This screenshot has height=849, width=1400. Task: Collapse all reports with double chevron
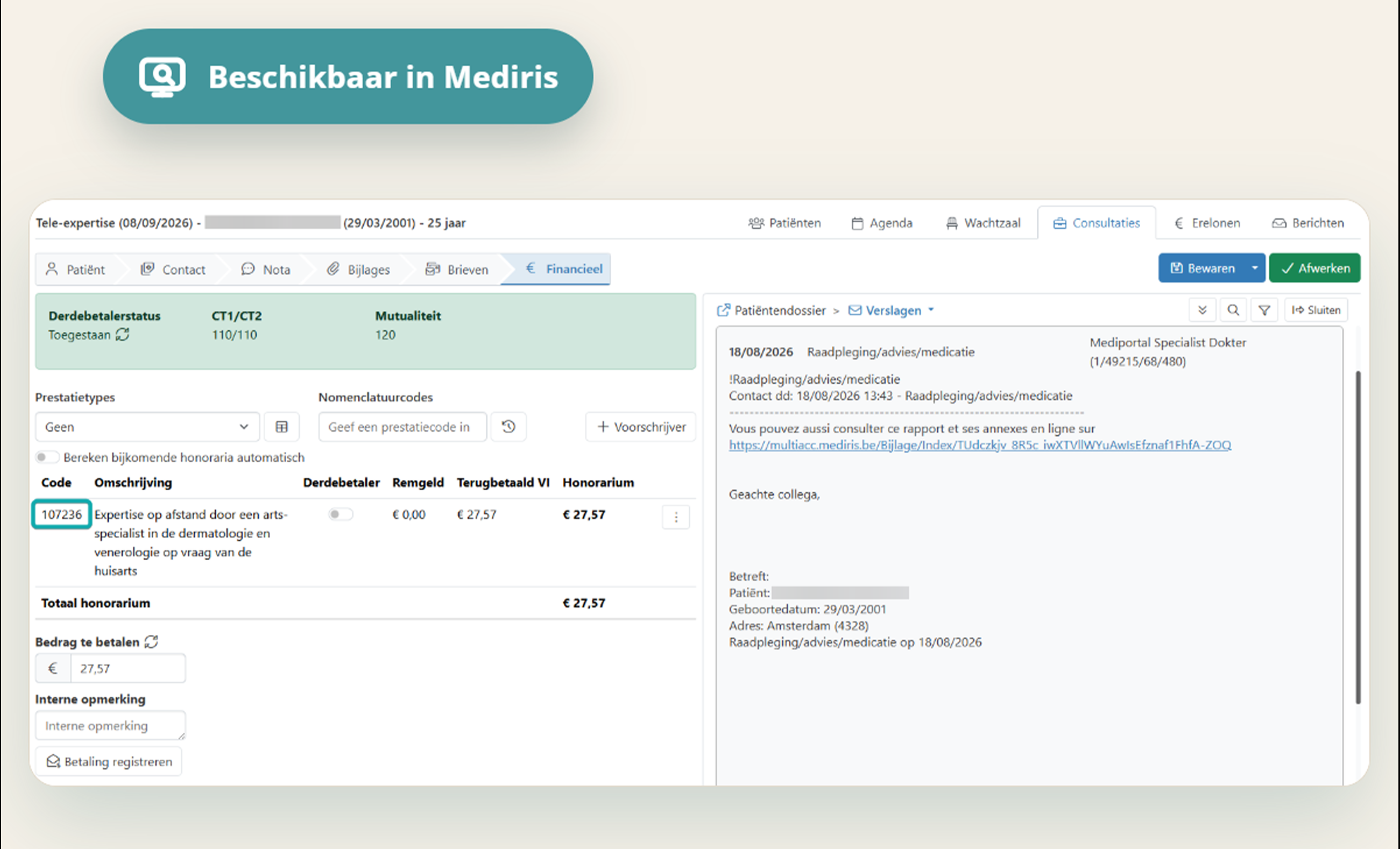click(1202, 310)
